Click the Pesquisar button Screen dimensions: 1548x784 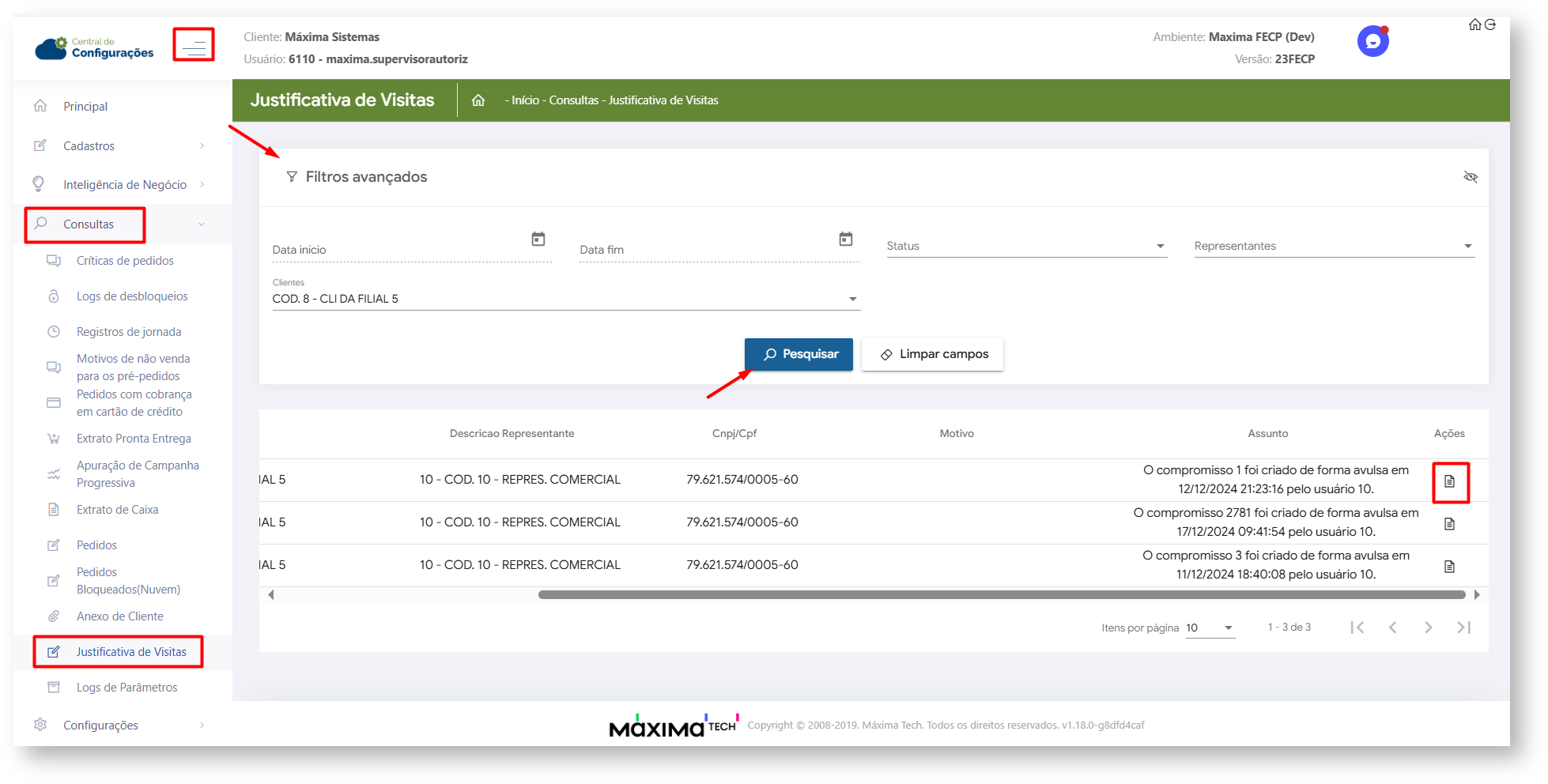(799, 355)
